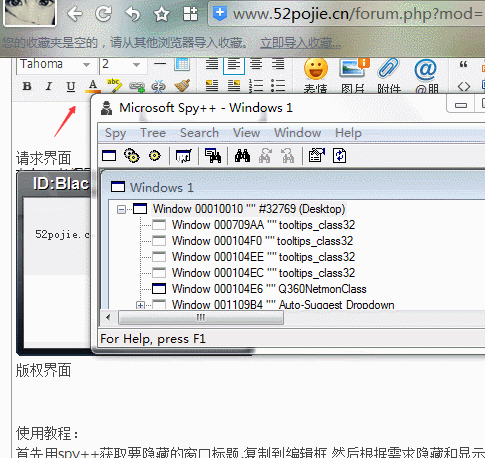
Task: Remove hyperlink with unlink icon
Action: (158, 87)
